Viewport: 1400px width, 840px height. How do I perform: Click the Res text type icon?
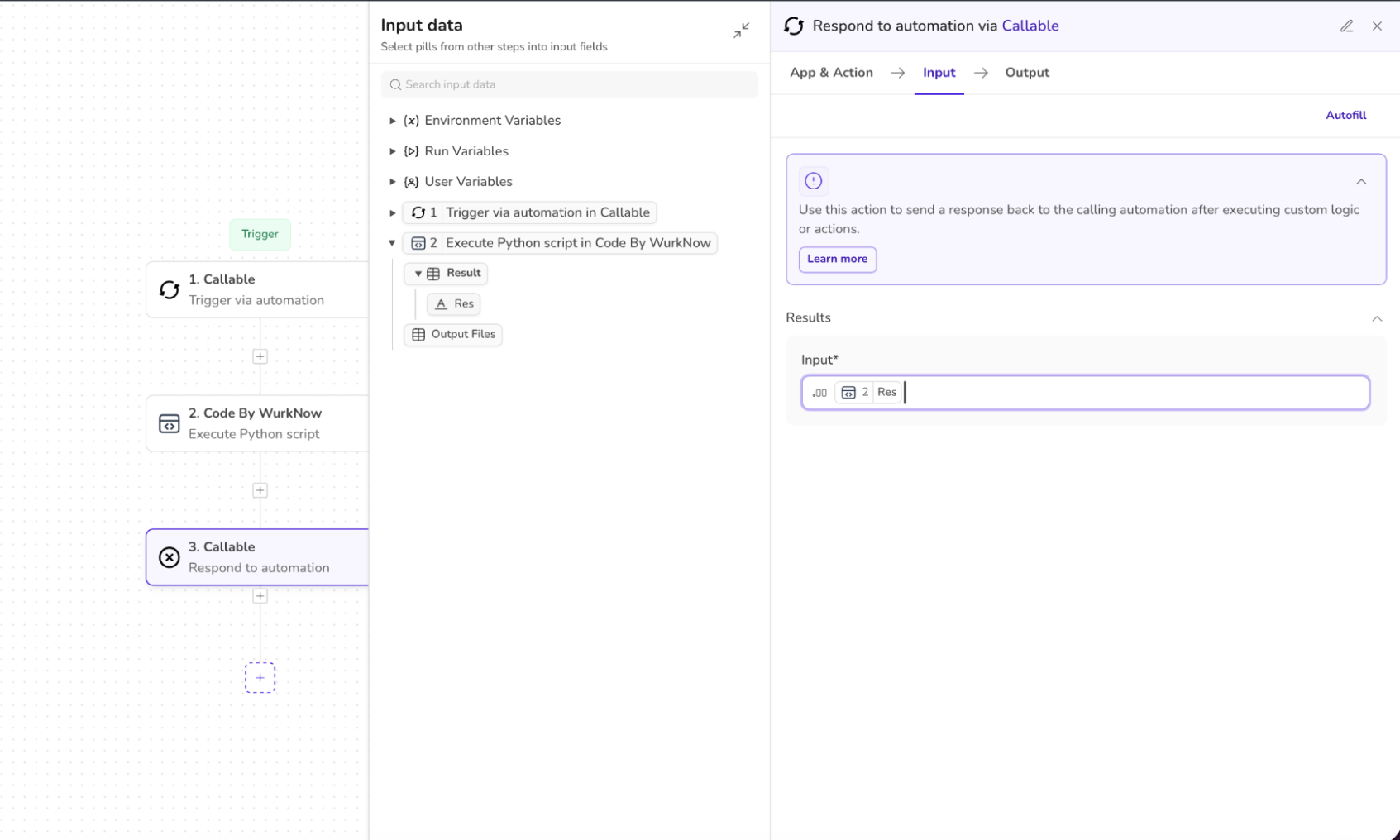tap(441, 304)
